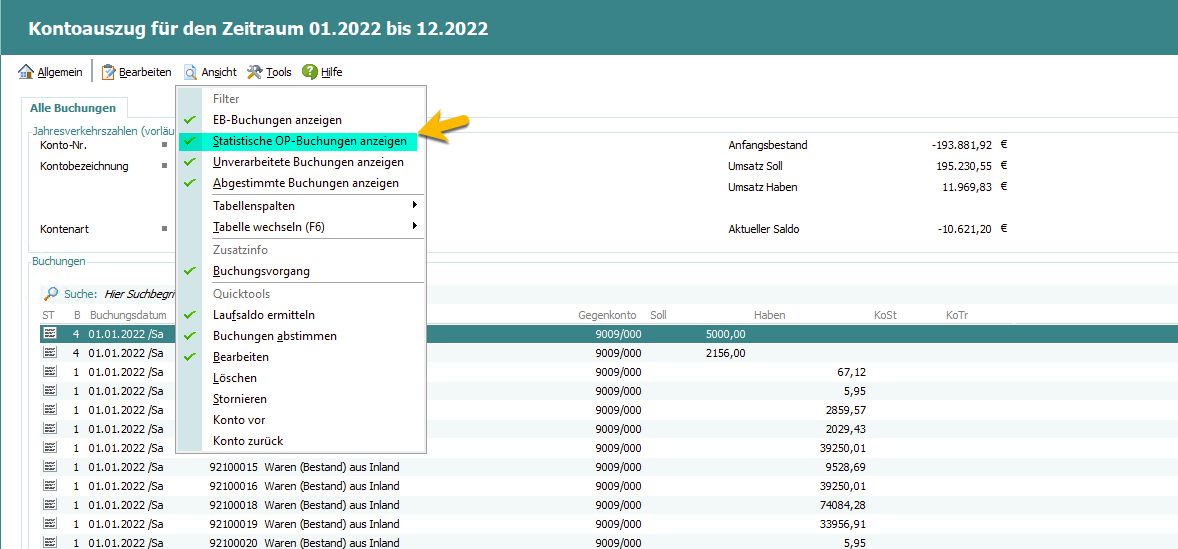
Task: Choose Konto vor in Quicktools
Action: pos(239,420)
